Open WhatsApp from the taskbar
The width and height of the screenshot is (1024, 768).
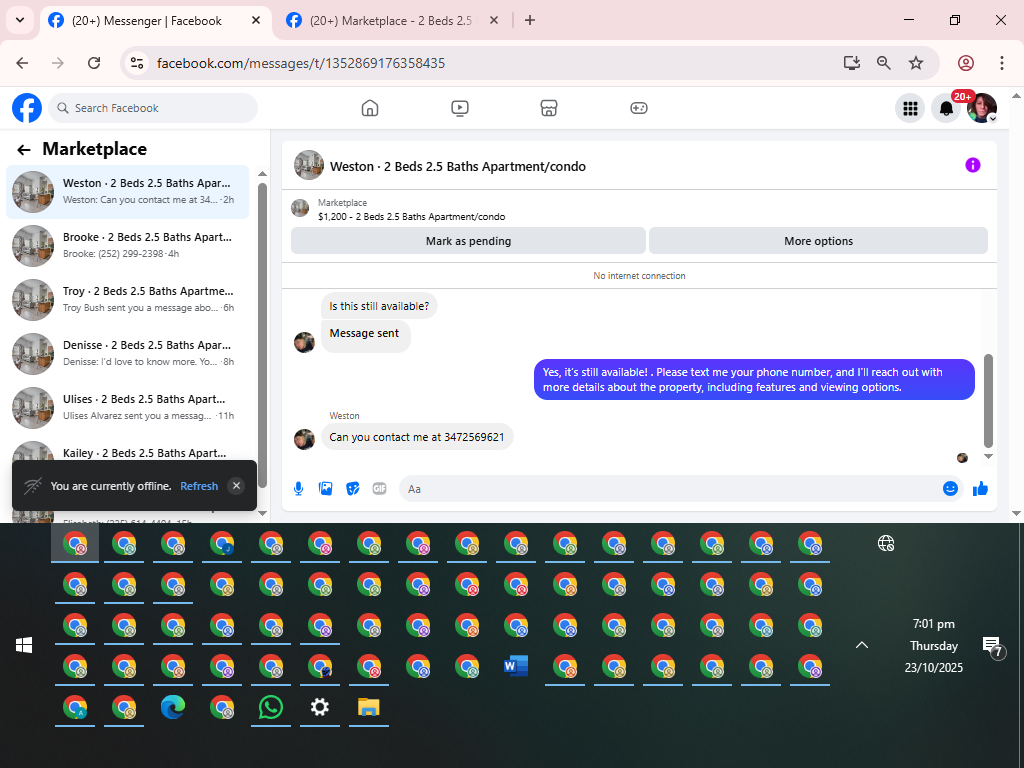click(x=271, y=707)
